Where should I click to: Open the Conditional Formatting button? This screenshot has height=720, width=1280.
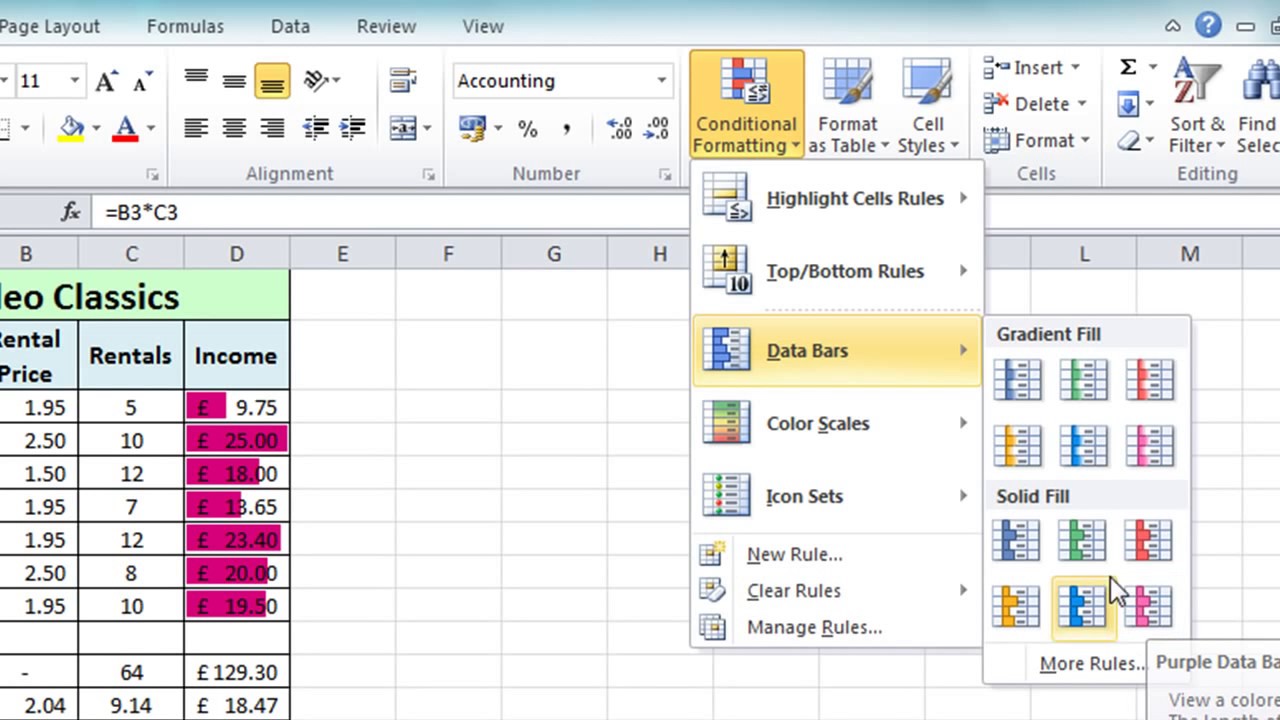pyautogui.click(x=746, y=105)
